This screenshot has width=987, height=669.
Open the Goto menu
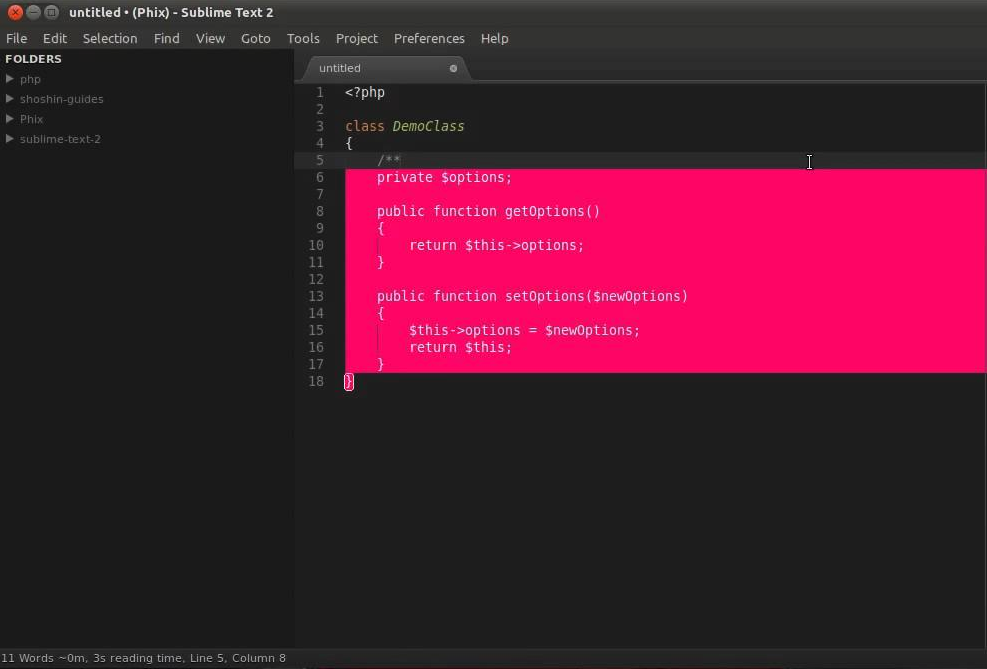256,38
